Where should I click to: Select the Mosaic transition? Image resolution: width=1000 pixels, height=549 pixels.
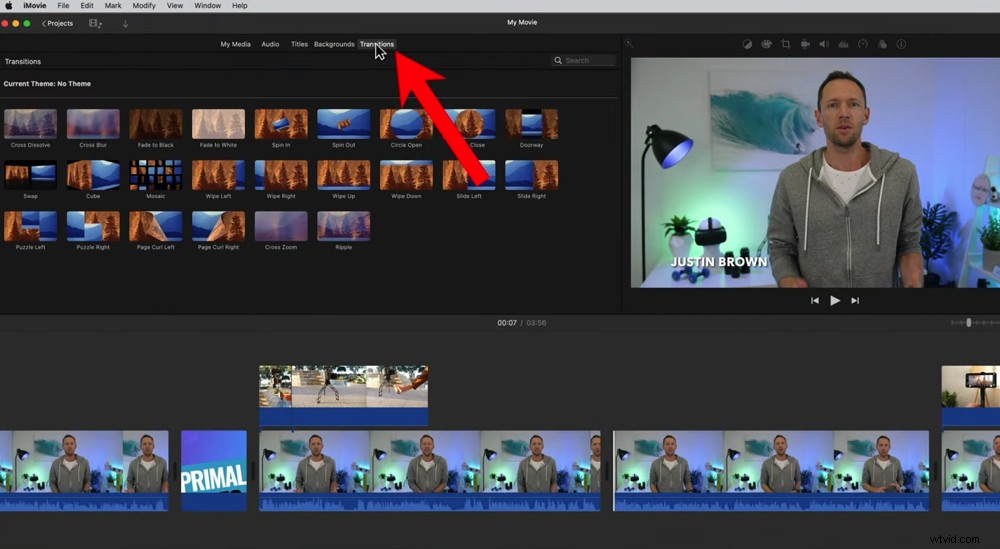[156, 175]
